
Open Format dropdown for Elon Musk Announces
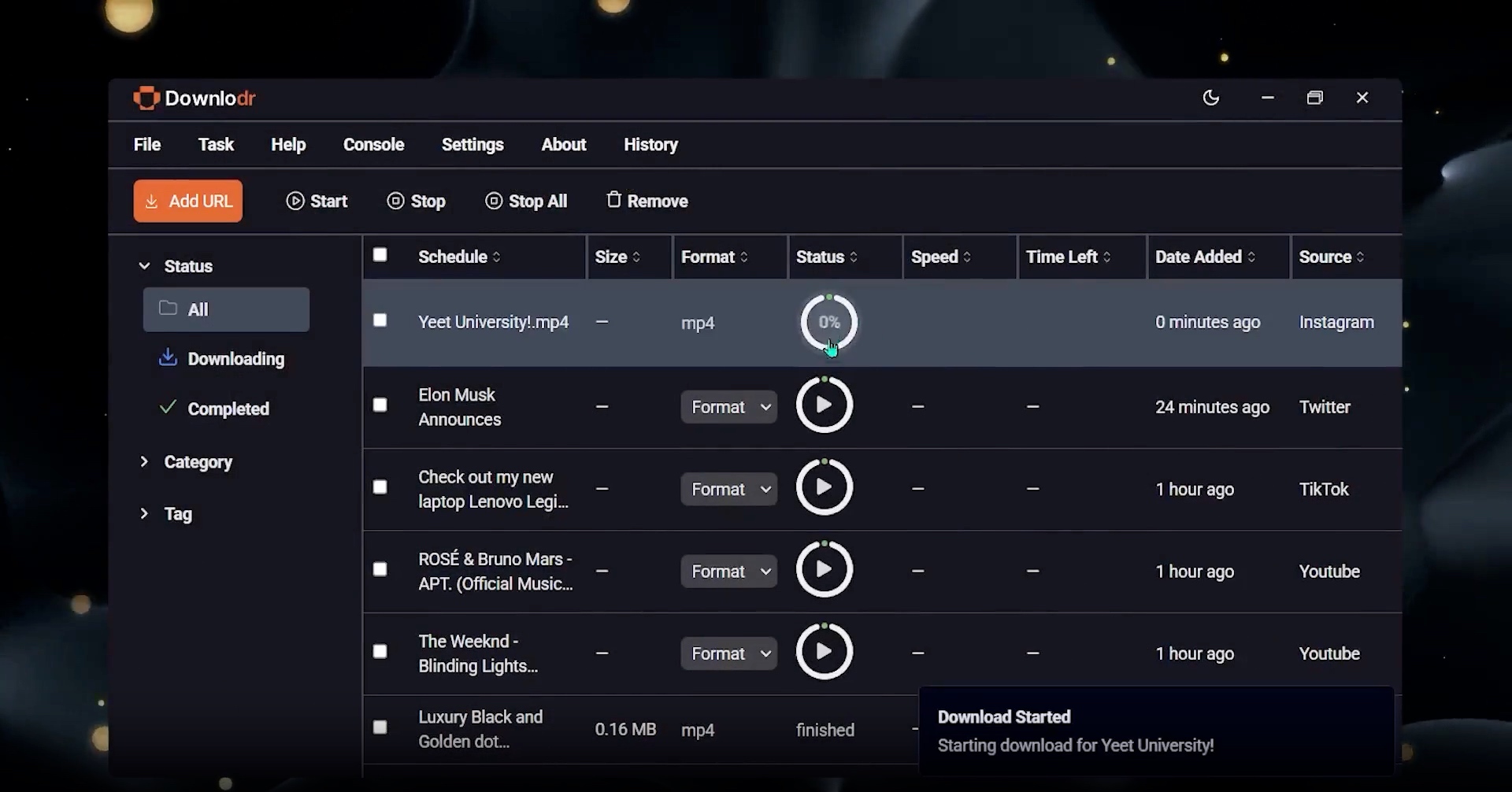[x=728, y=407]
